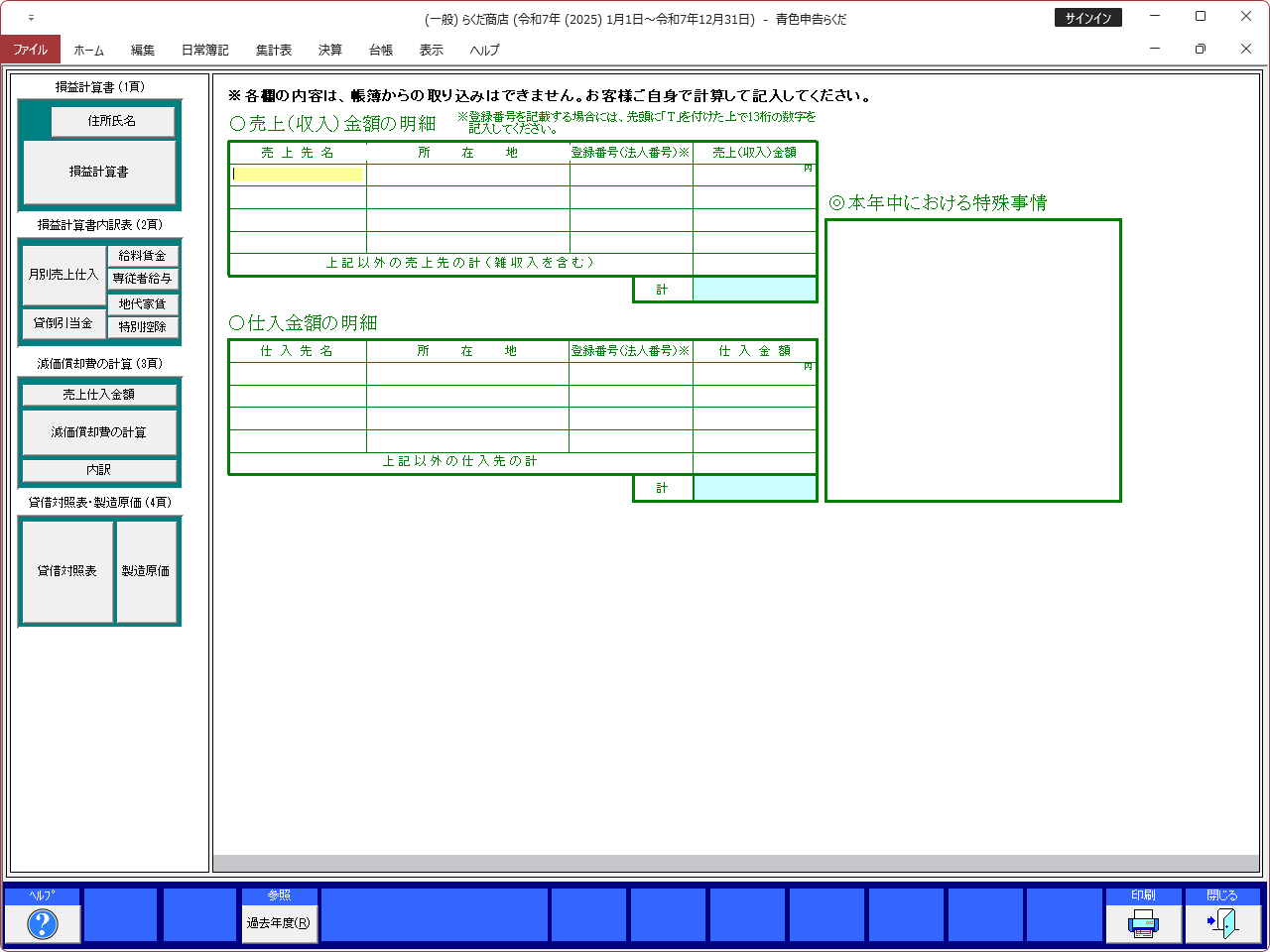Click the printer icon to print
The width and height of the screenshot is (1270, 952).
coord(1143,923)
